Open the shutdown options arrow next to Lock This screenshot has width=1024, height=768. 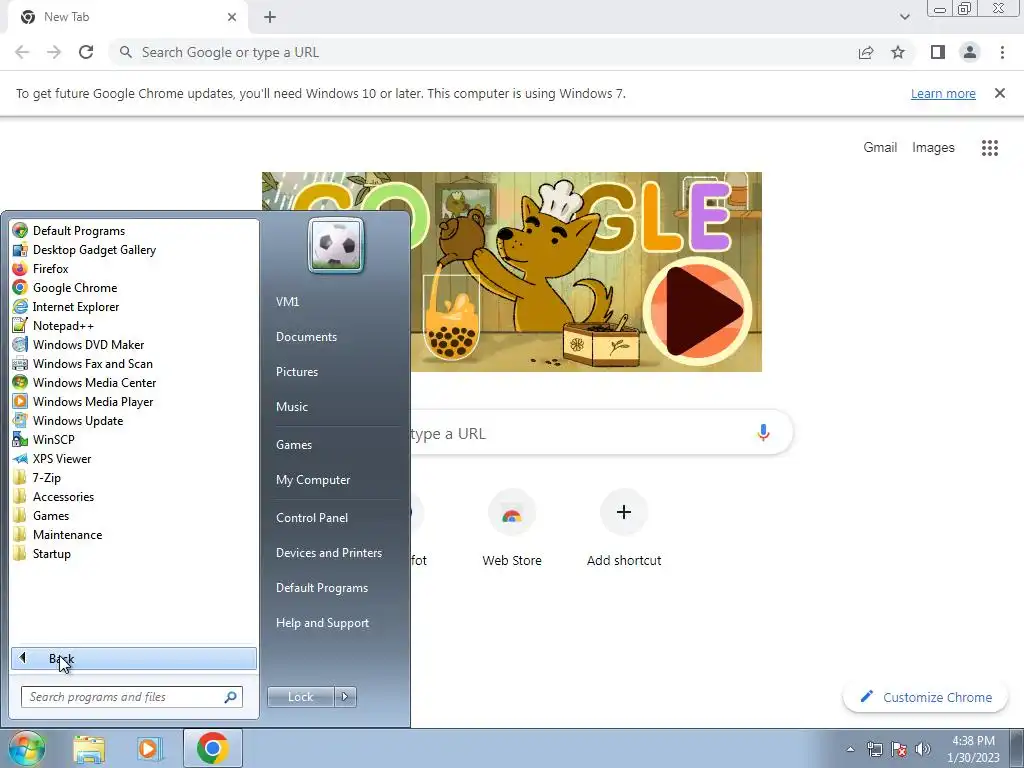click(x=345, y=697)
